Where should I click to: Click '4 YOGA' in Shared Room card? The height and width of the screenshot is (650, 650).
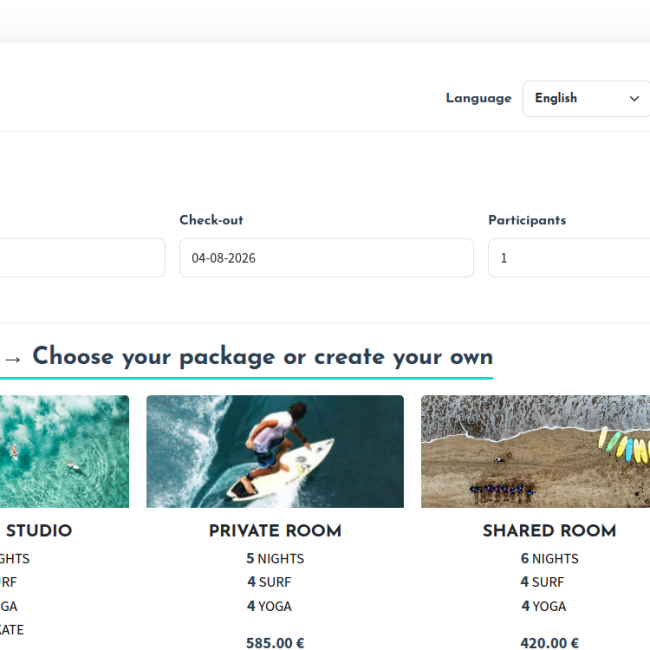544,606
